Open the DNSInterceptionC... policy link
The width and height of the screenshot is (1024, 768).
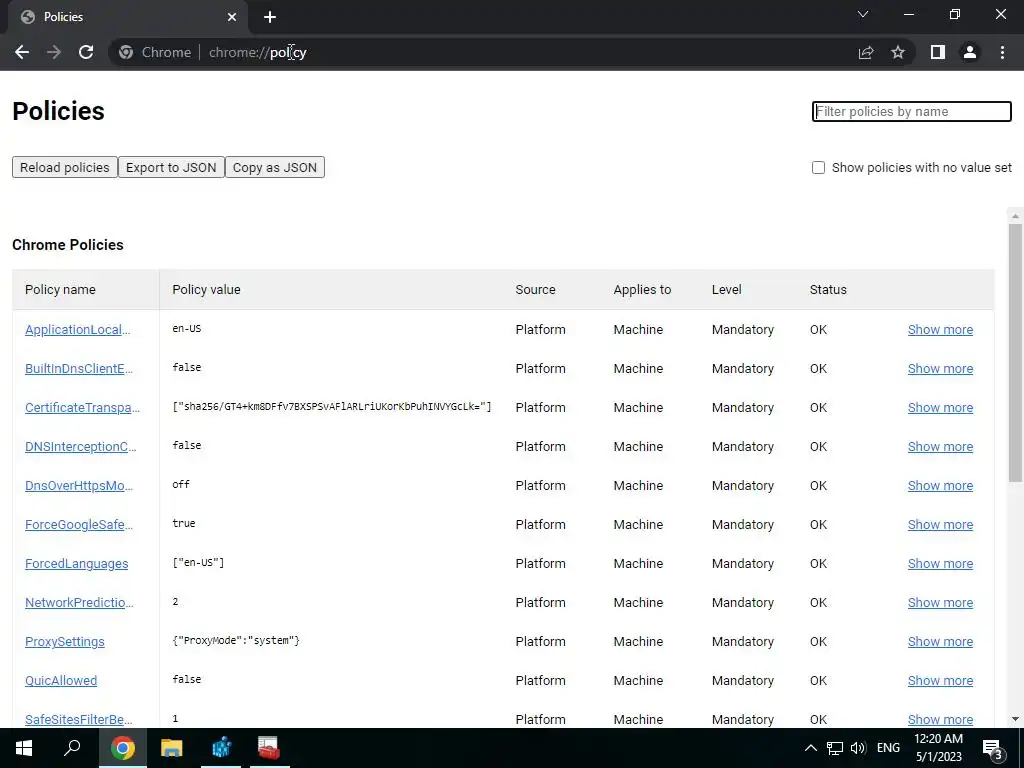[80, 447]
